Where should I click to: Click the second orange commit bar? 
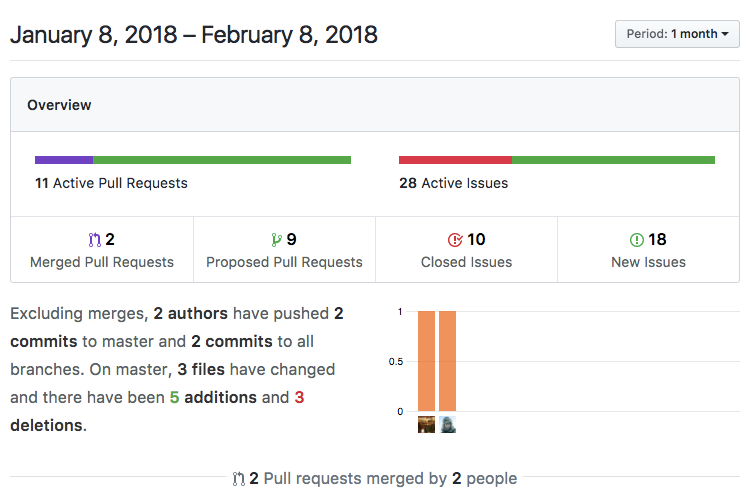[447, 361]
